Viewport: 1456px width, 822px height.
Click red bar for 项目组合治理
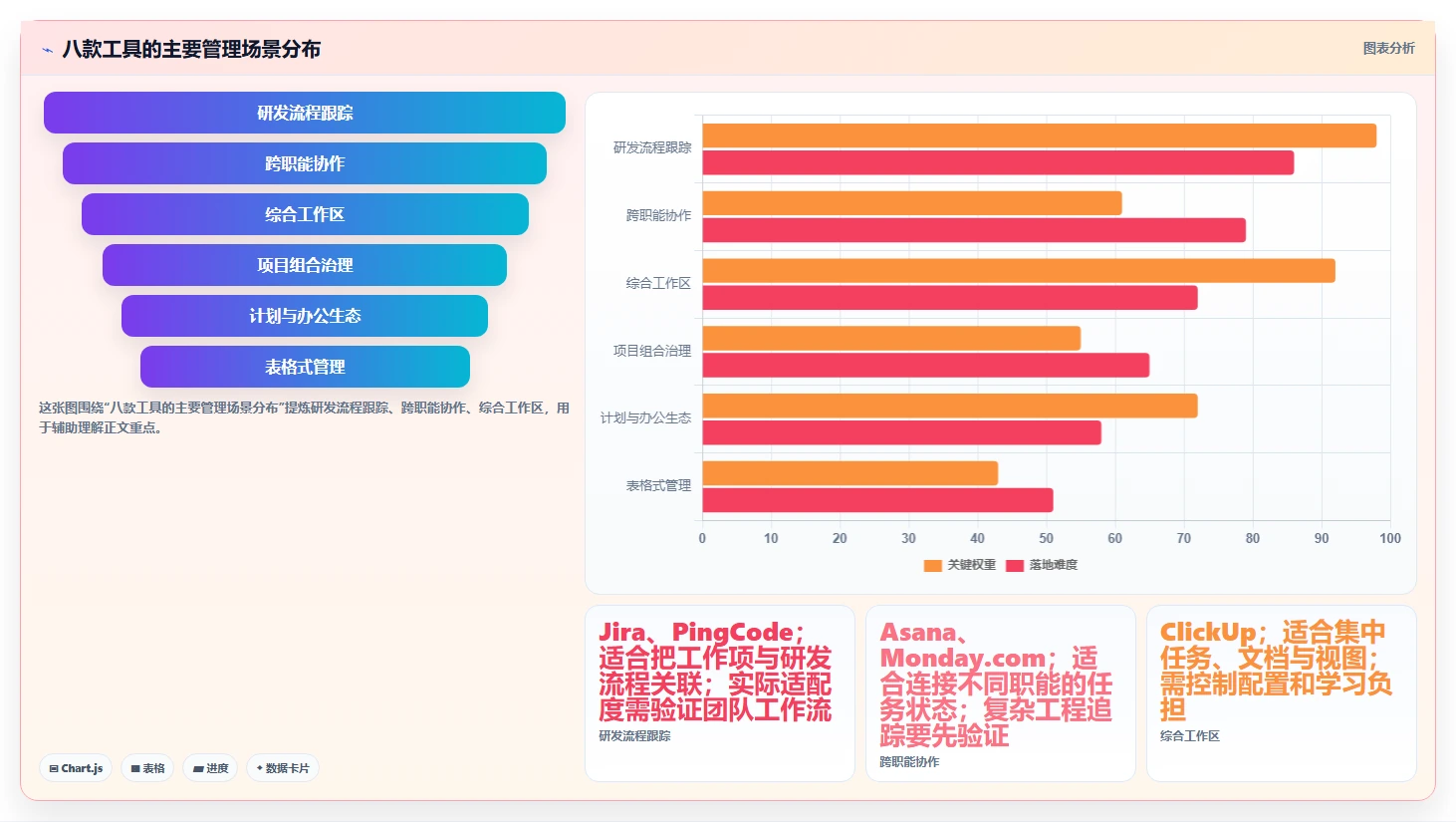(x=926, y=365)
